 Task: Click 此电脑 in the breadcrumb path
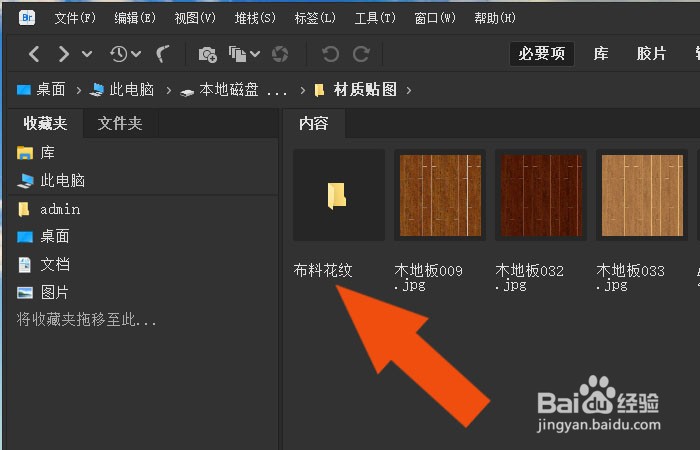[x=131, y=90]
